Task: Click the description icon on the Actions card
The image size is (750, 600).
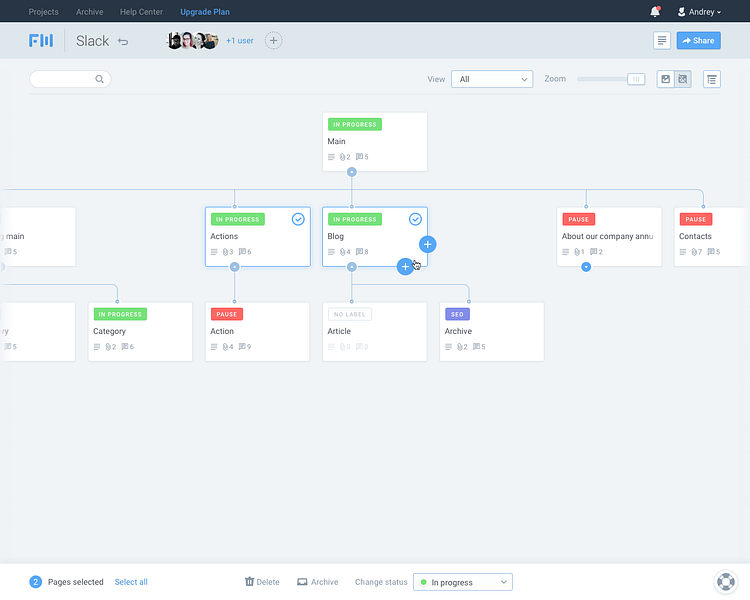Action: pos(214,252)
